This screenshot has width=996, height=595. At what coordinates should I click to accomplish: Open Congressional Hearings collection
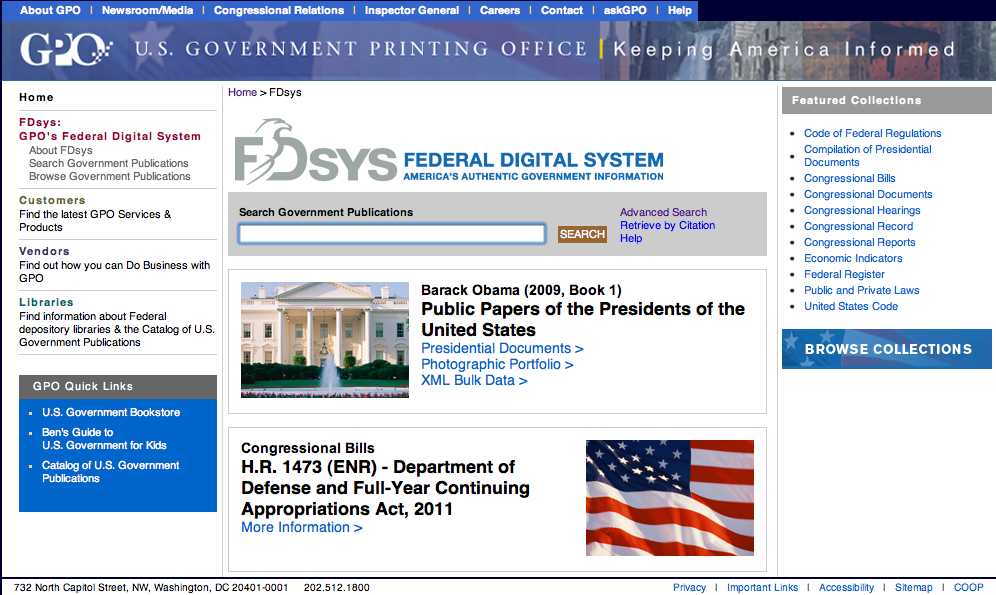(x=862, y=210)
